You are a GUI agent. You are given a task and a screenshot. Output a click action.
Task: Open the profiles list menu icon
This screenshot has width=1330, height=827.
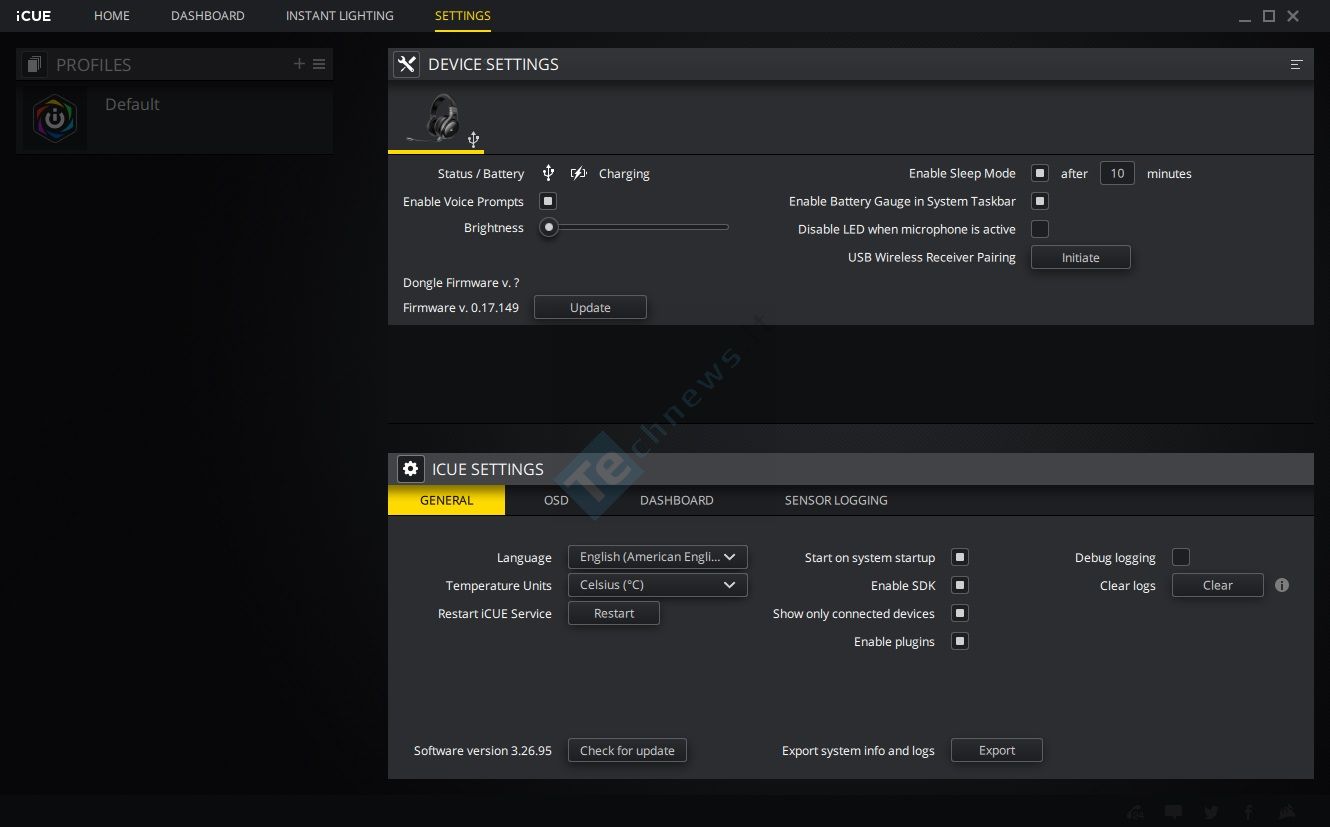point(319,64)
